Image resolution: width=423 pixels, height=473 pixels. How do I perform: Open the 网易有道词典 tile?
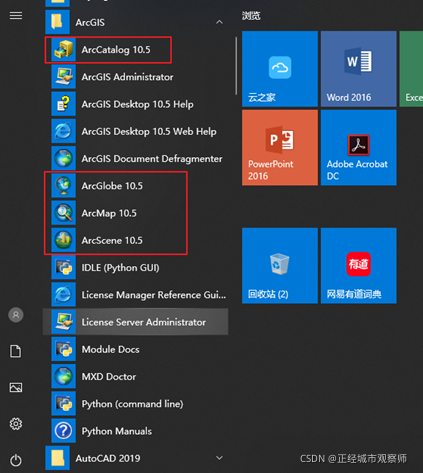[x=359, y=266]
